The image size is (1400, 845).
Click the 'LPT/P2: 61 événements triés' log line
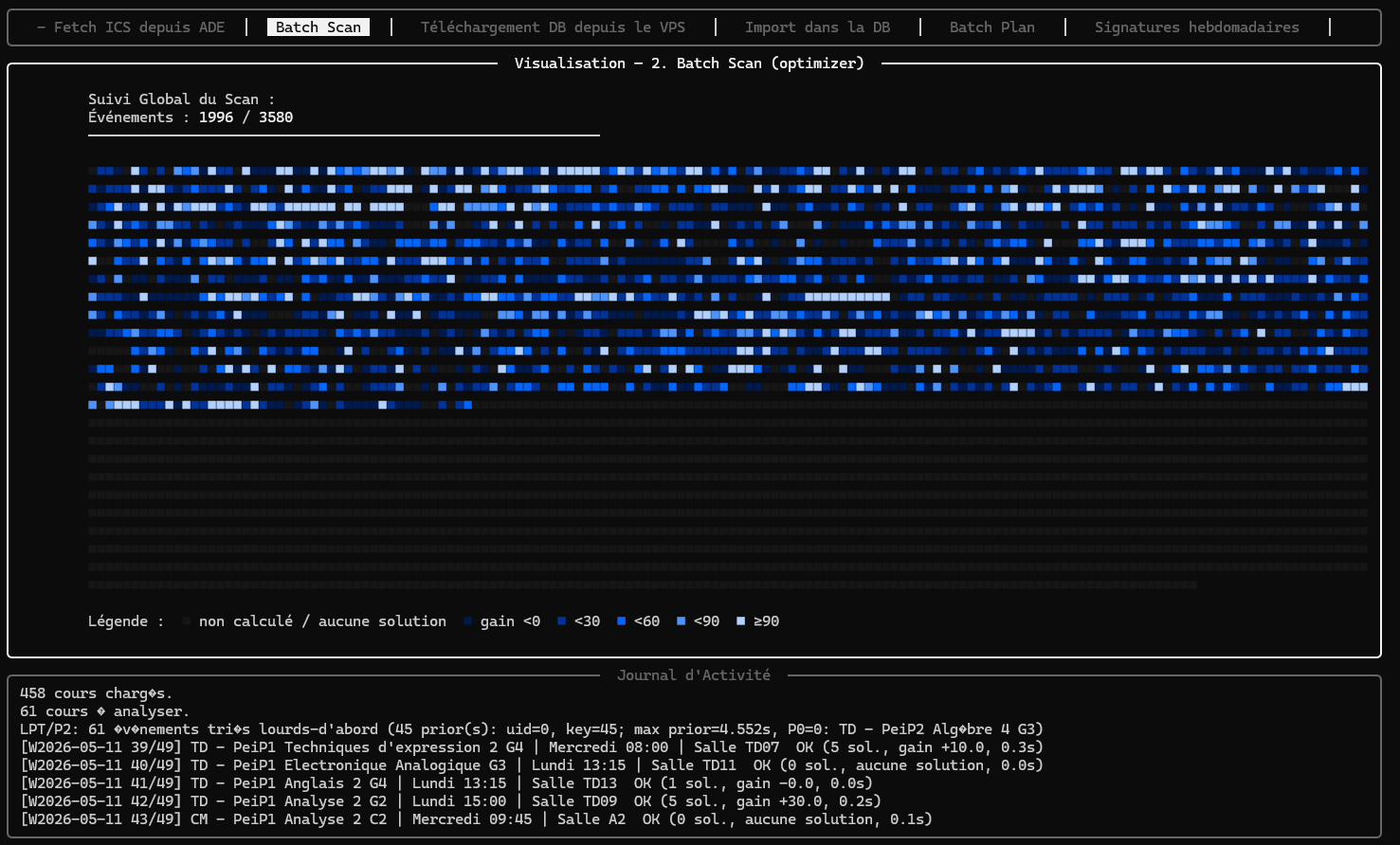[x=532, y=729]
